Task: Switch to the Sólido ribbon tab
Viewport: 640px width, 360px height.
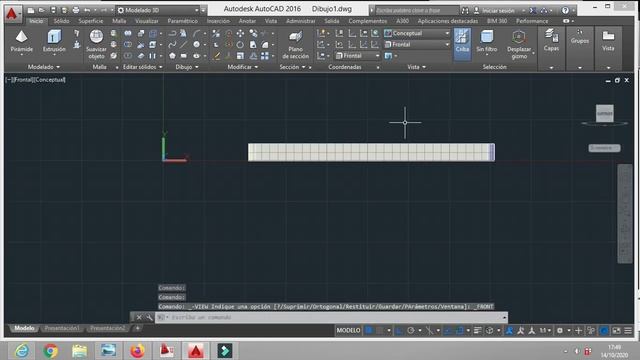Action: coord(62,21)
